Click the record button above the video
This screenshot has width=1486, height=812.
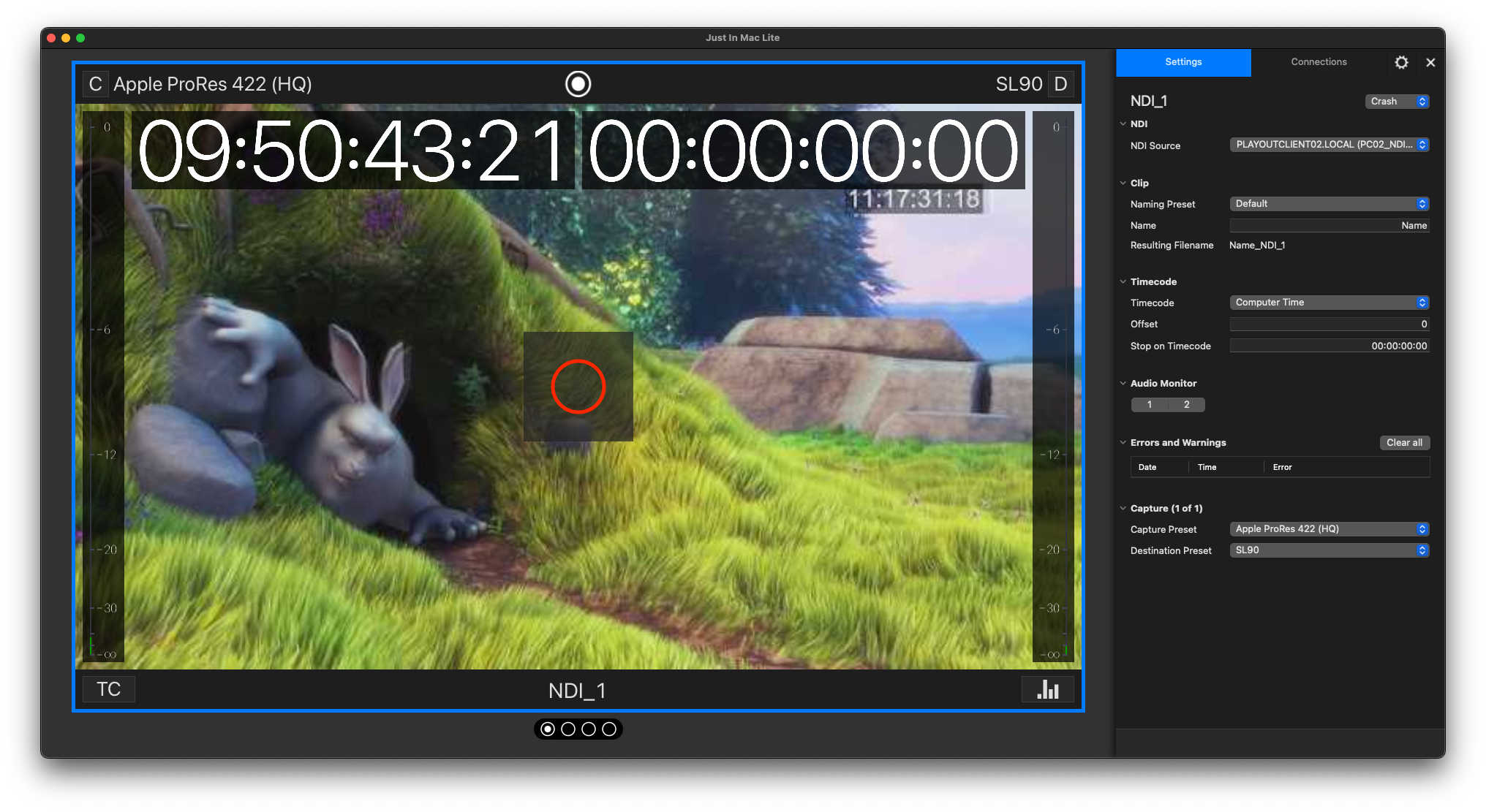click(x=578, y=84)
